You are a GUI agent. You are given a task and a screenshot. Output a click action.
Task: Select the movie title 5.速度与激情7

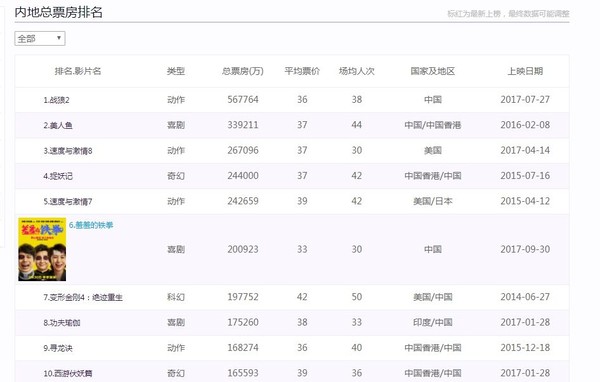[x=68, y=202]
